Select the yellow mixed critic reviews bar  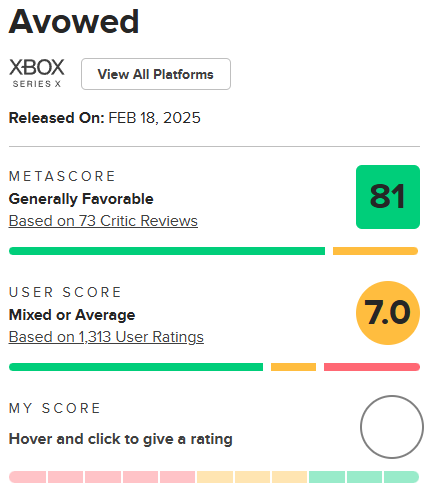point(375,251)
